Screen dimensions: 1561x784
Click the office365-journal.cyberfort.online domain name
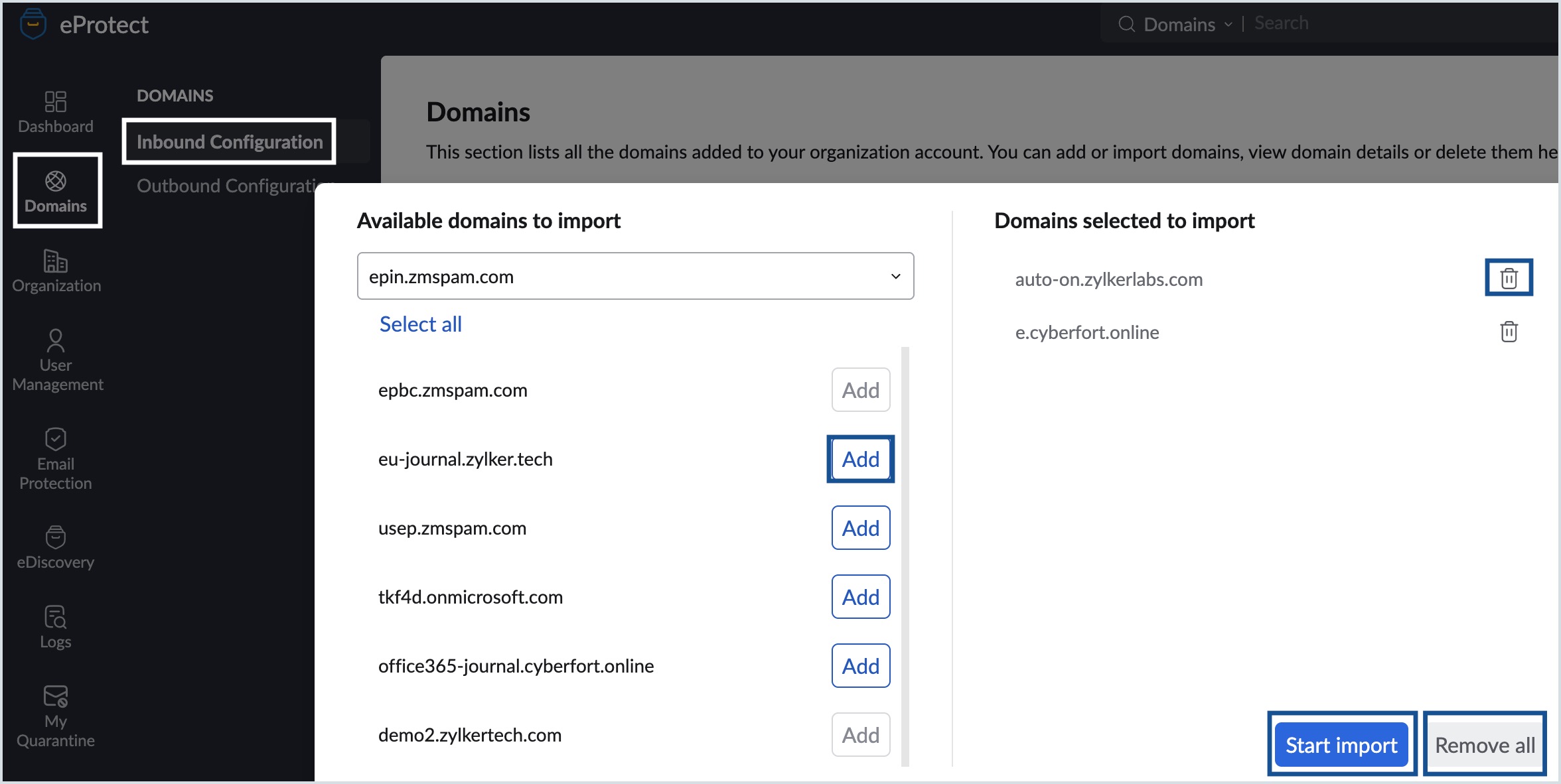click(516, 666)
